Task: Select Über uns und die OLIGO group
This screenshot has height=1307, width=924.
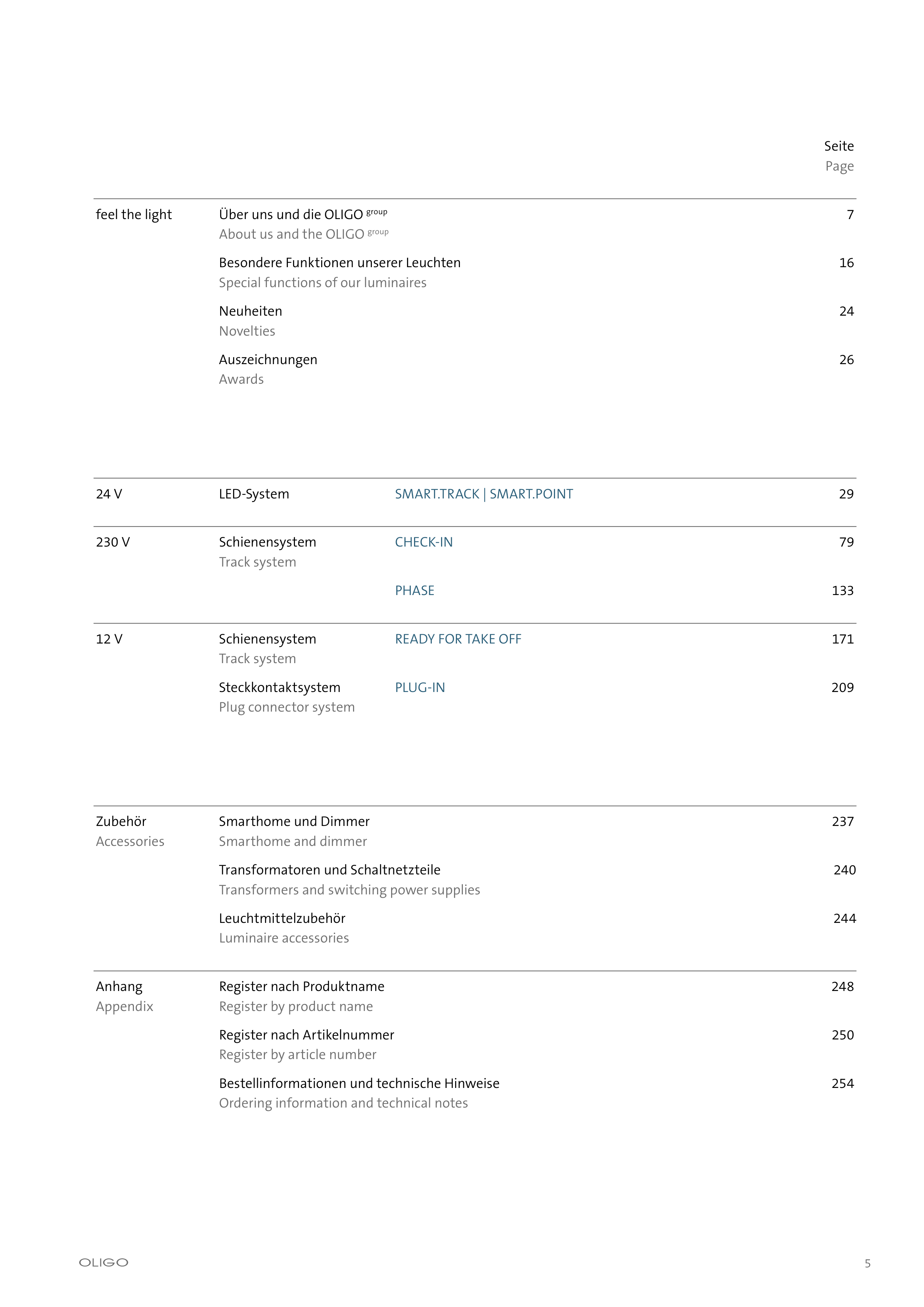Action: pos(302,215)
